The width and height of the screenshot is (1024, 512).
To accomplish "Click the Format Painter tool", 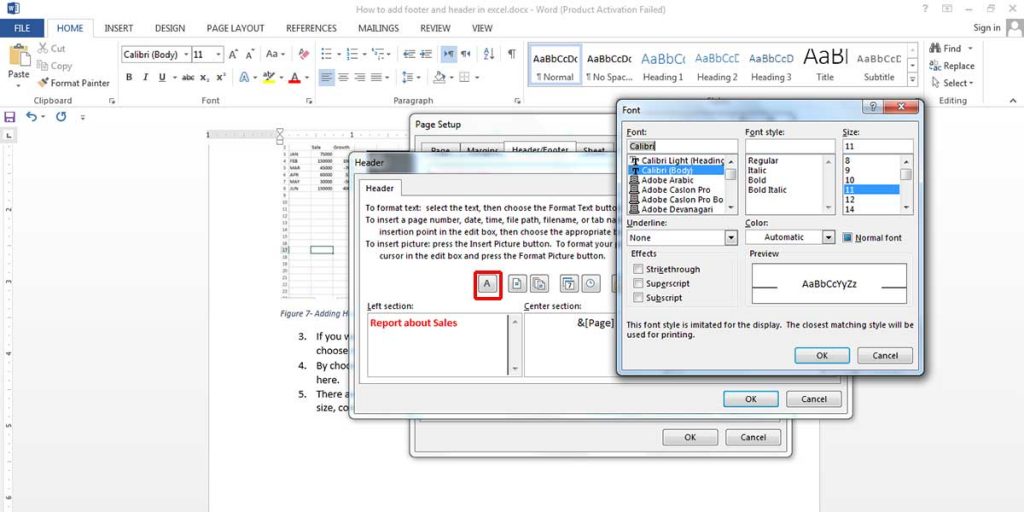I will 73,83.
